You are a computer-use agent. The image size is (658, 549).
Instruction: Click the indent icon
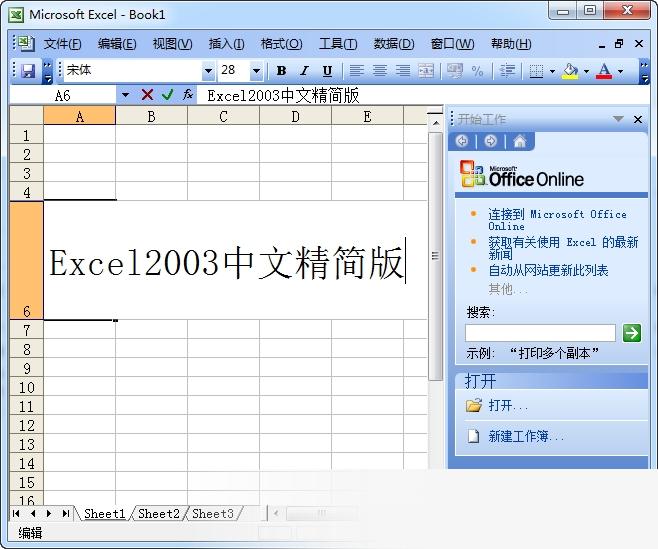tap(507, 71)
